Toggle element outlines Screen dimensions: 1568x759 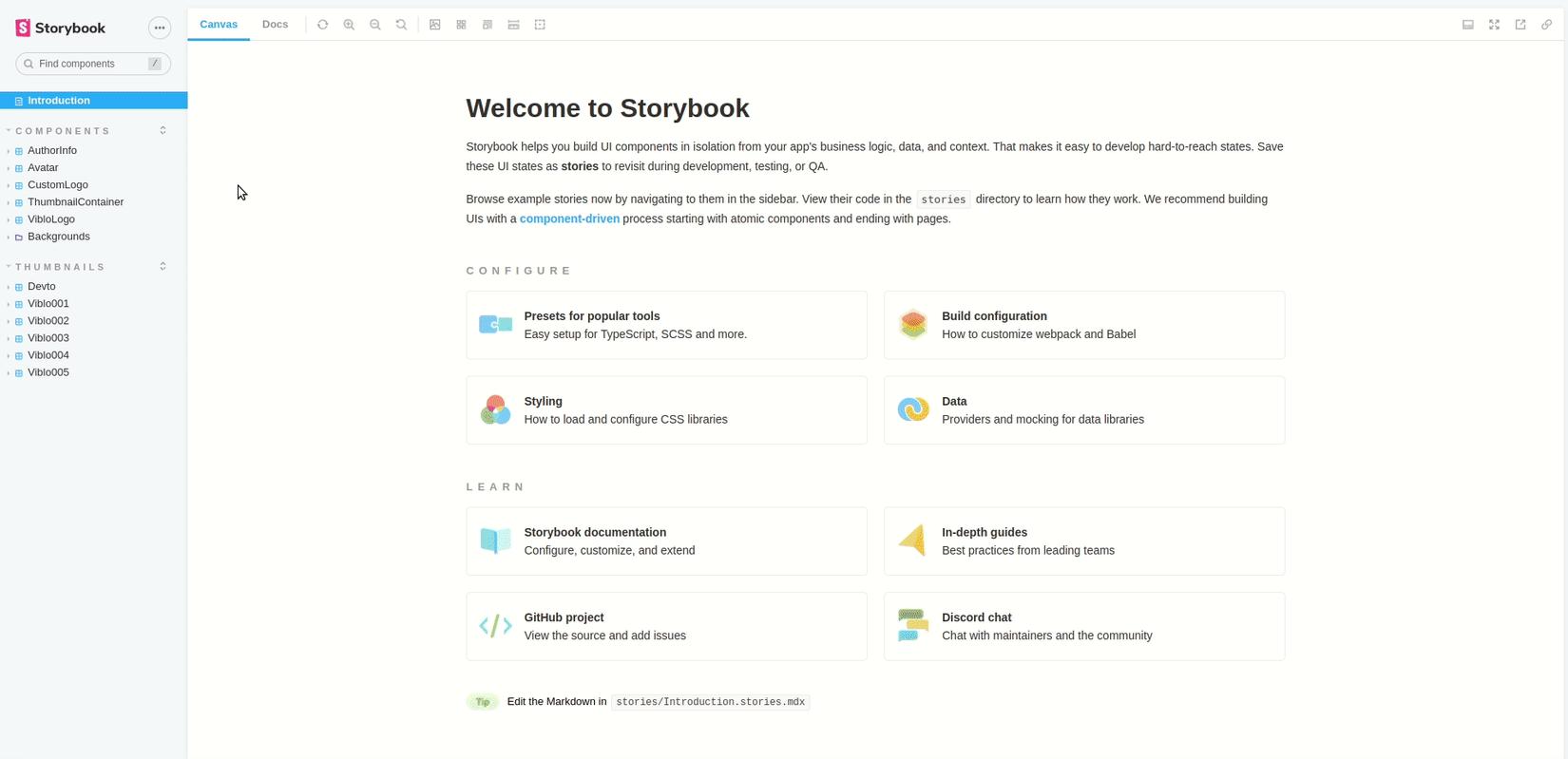[540, 25]
